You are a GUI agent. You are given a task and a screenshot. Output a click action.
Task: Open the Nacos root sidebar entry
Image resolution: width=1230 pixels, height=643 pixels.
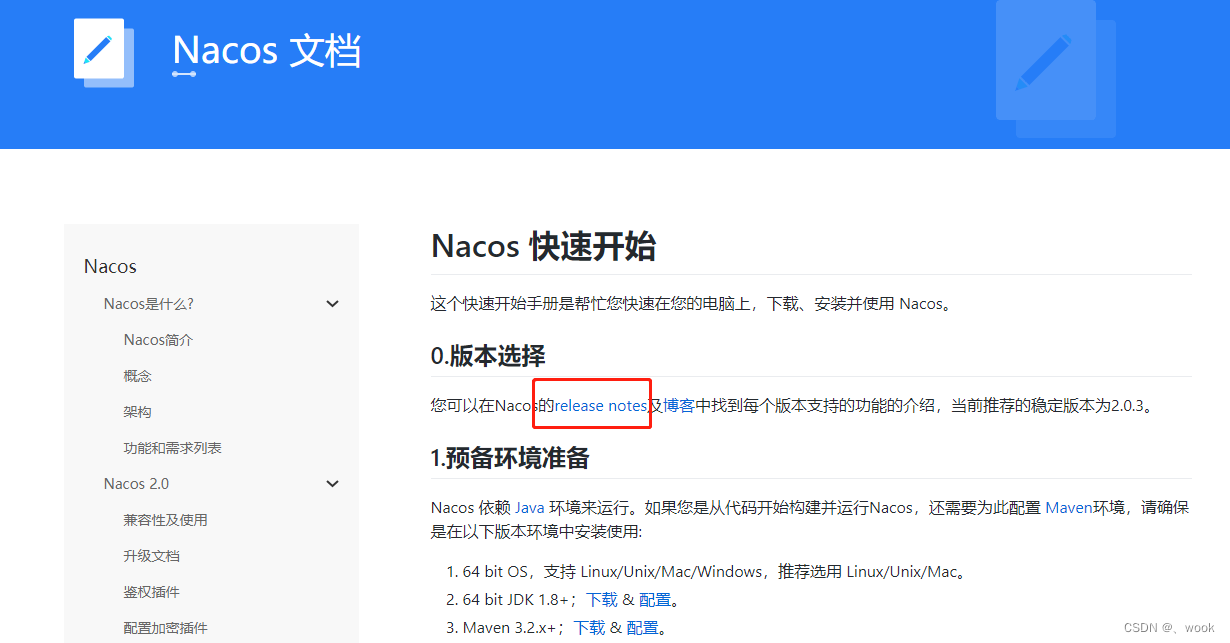[110, 266]
